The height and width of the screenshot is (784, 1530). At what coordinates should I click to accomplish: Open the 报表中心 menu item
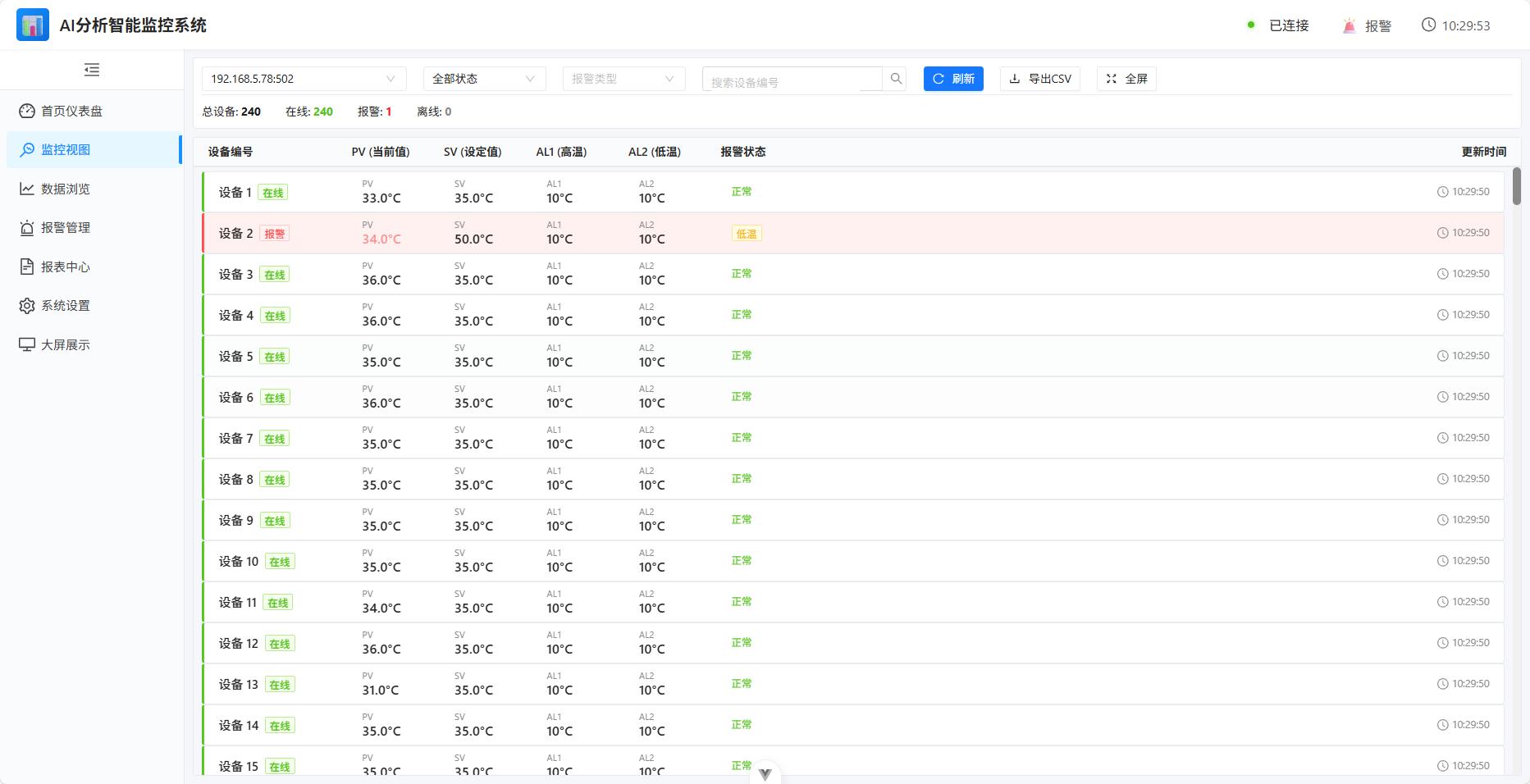(94, 267)
